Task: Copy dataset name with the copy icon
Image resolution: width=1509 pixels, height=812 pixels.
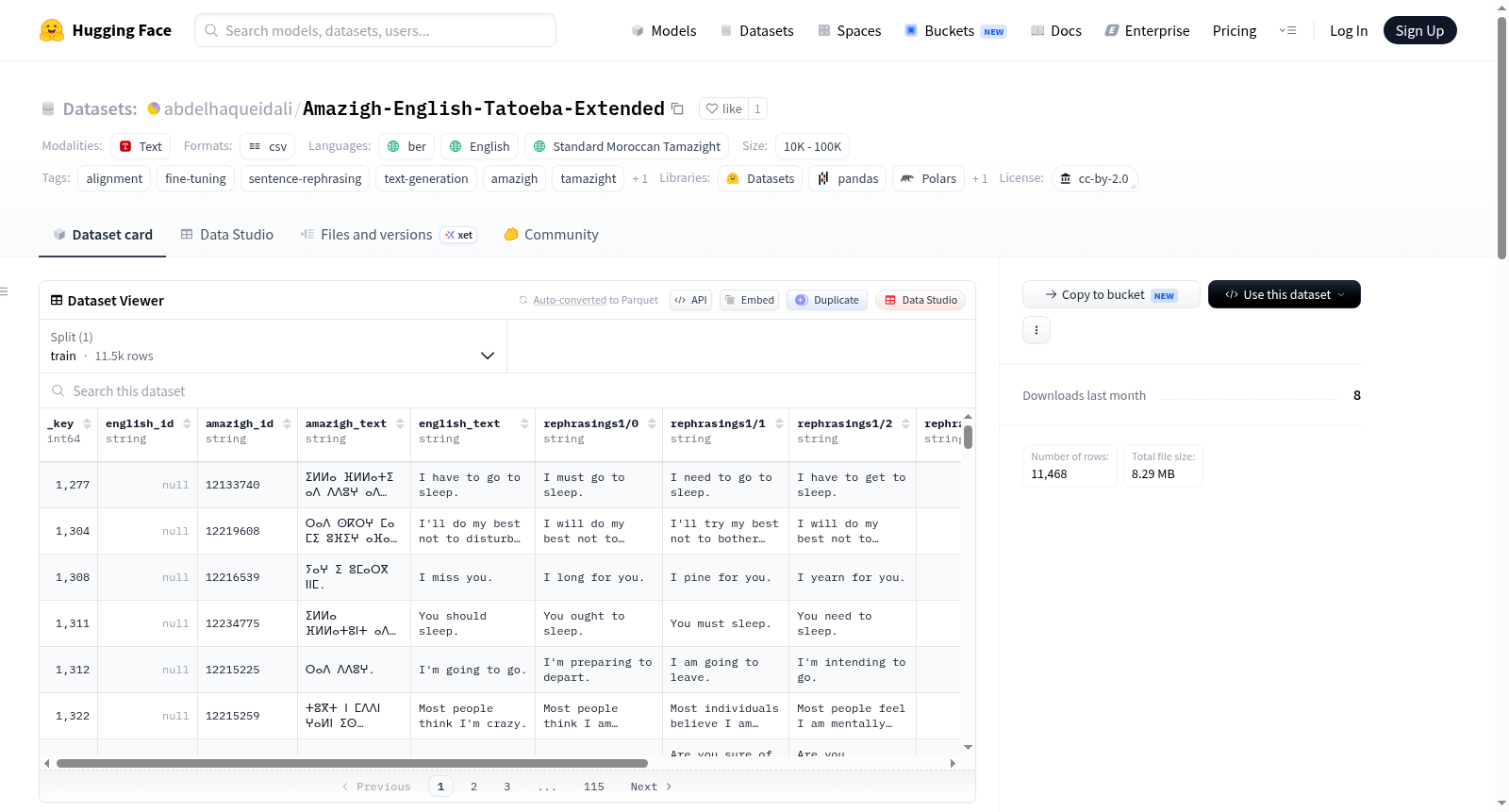Action: (x=677, y=108)
